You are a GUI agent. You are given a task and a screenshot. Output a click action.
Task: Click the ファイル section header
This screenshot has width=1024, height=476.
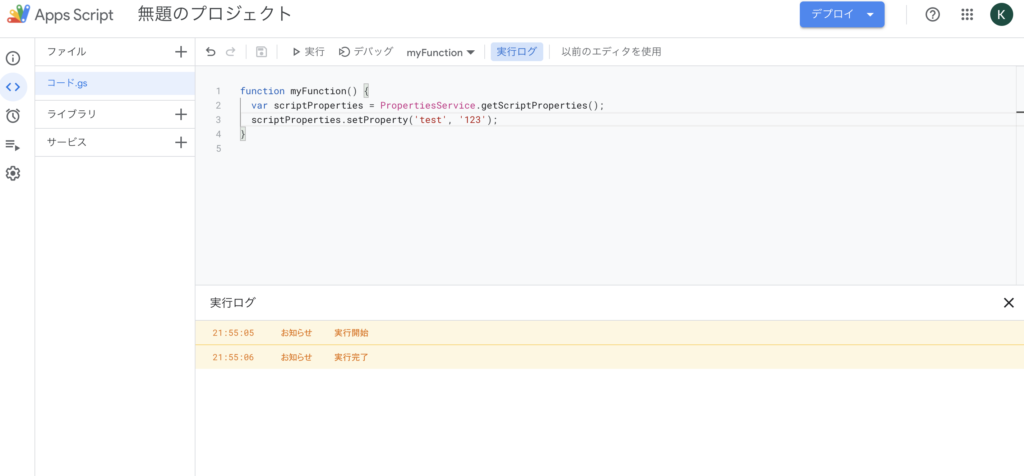tap(67, 52)
